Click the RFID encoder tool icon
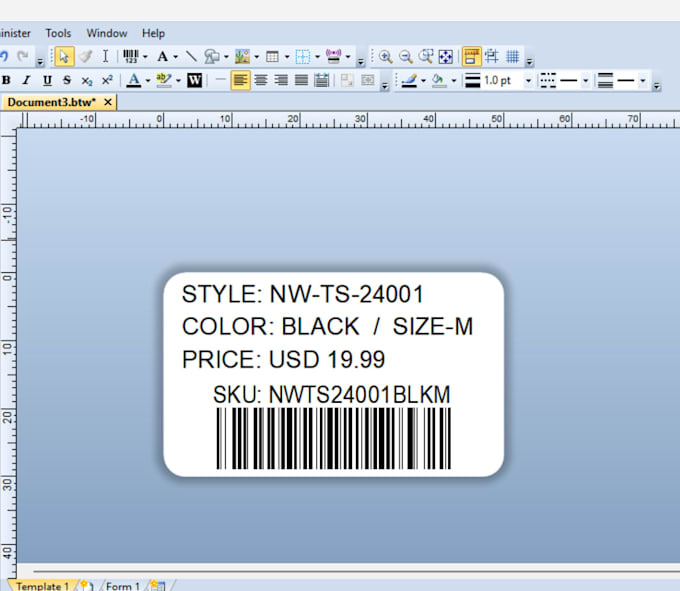 click(x=333, y=56)
